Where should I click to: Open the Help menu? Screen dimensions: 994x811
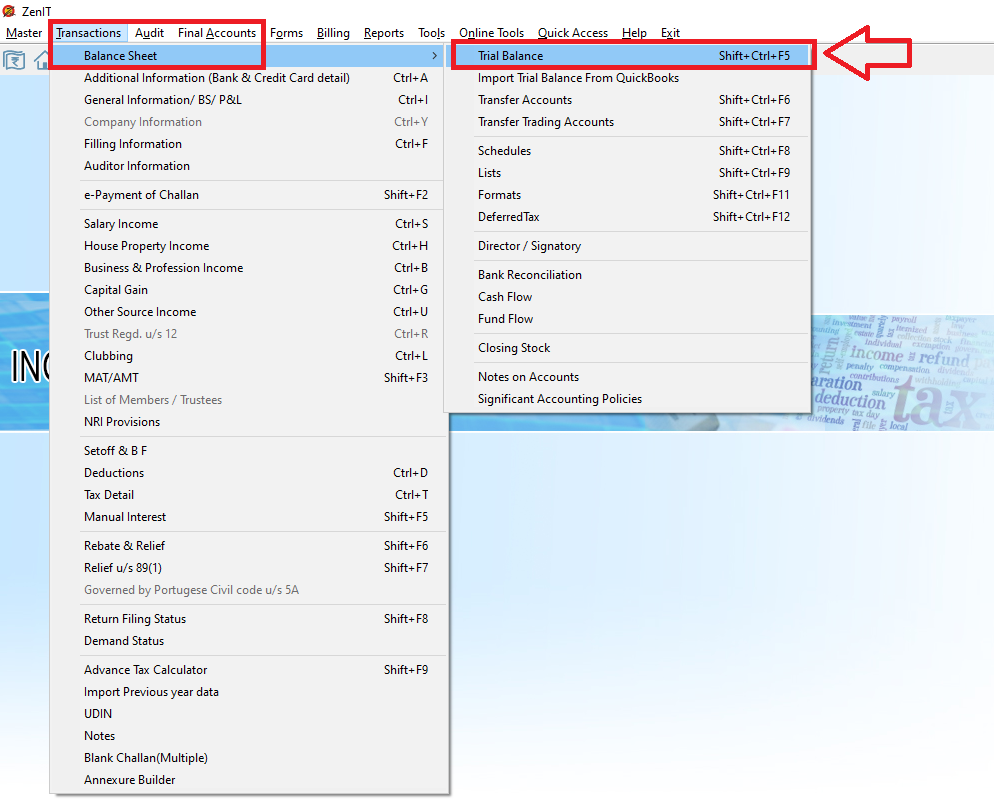tap(634, 33)
